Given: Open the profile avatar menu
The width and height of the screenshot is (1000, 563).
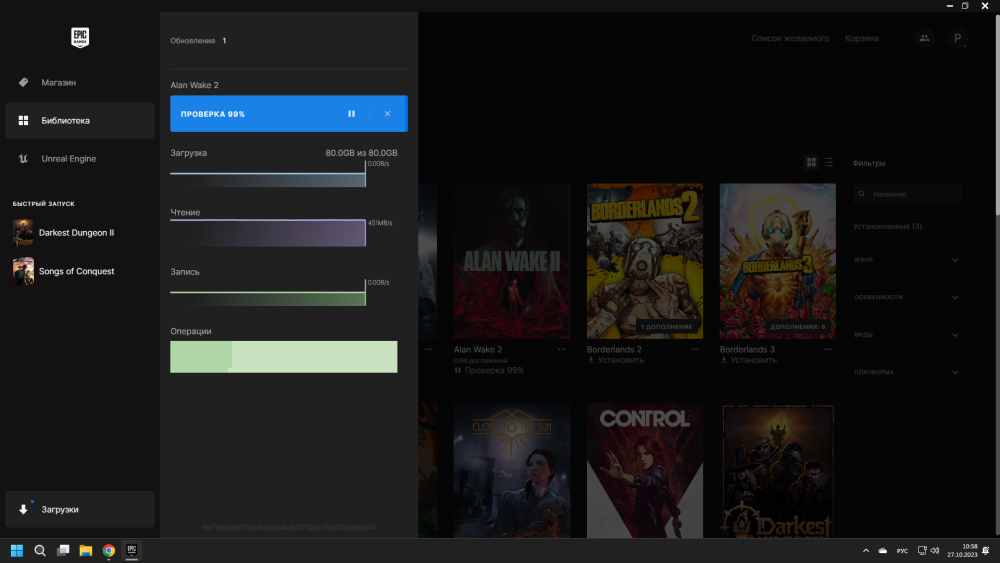Looking at the screenshot, I should [x=957, y=38].
